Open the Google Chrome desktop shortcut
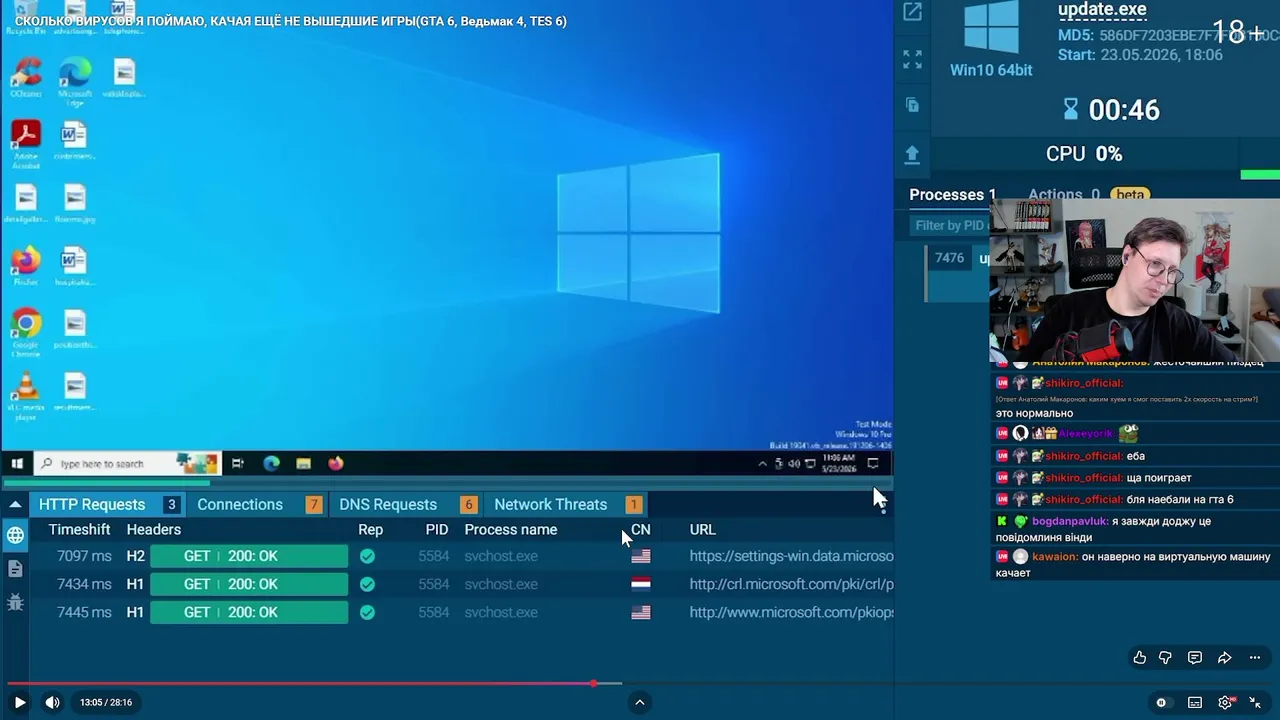The image size is (1280, 720). (26, 333)
